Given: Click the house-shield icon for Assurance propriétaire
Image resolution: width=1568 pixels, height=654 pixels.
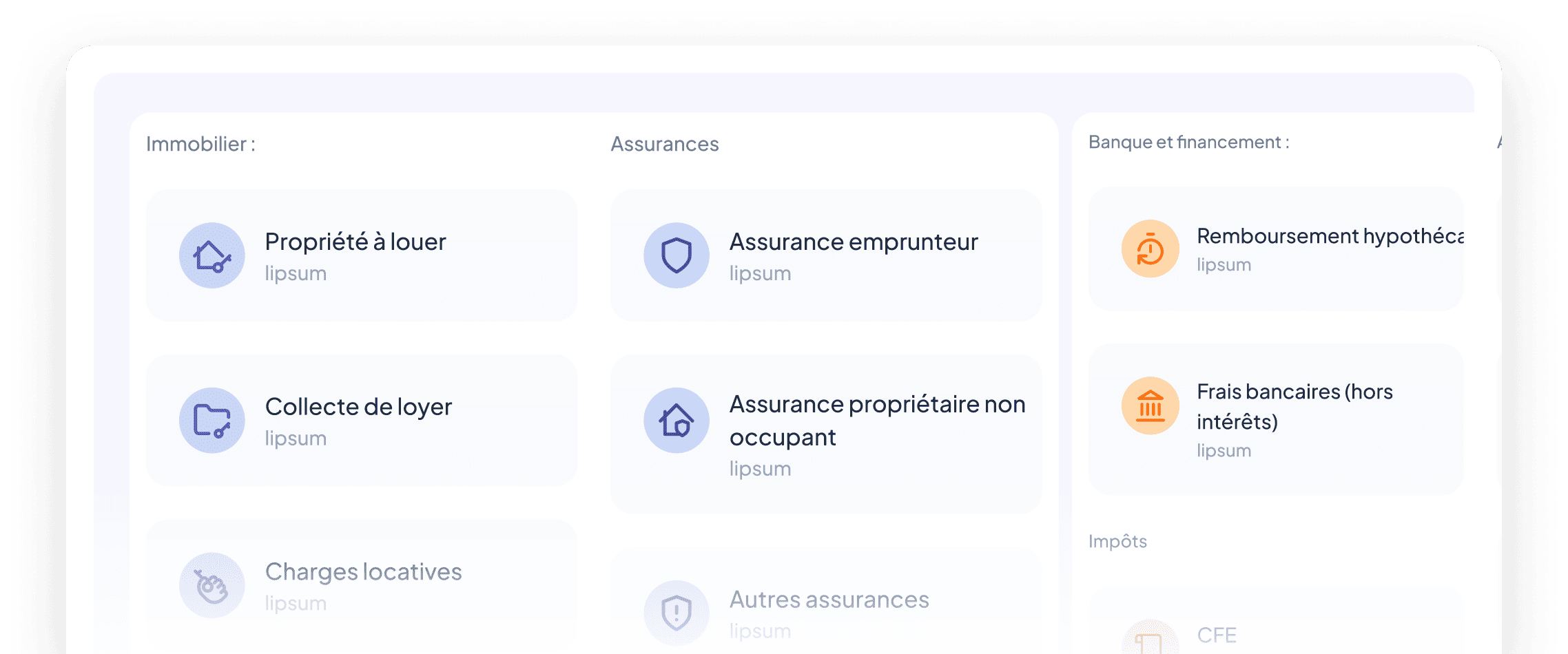Looking at the screenshot, I should 677,421.
